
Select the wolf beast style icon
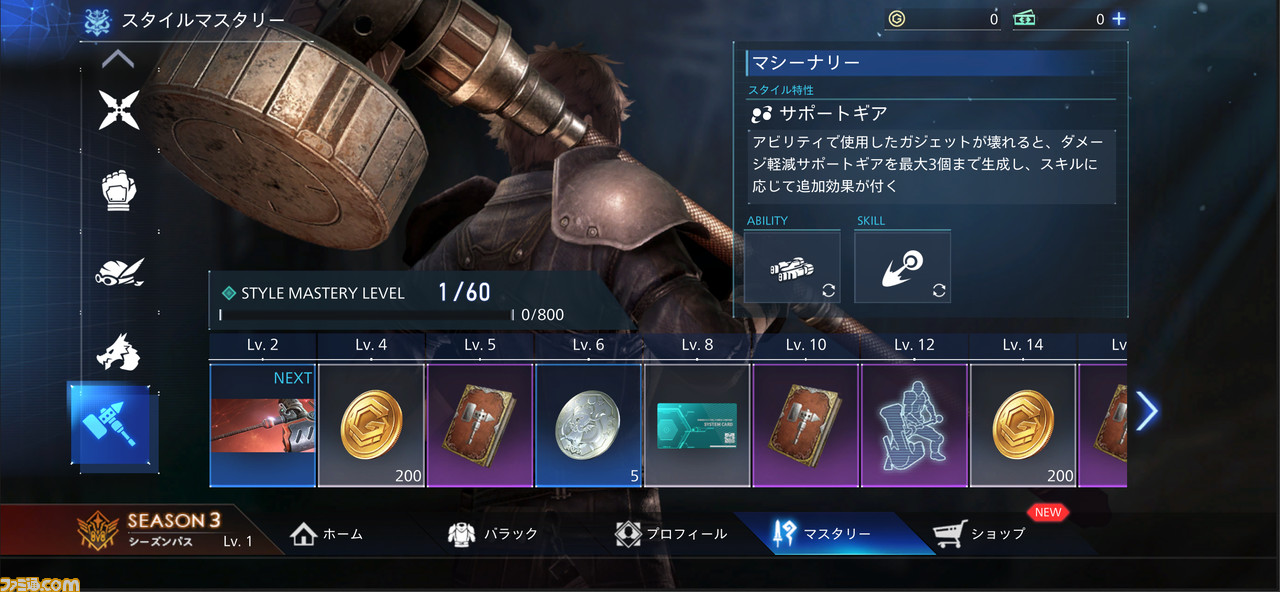tap(119, 352)
